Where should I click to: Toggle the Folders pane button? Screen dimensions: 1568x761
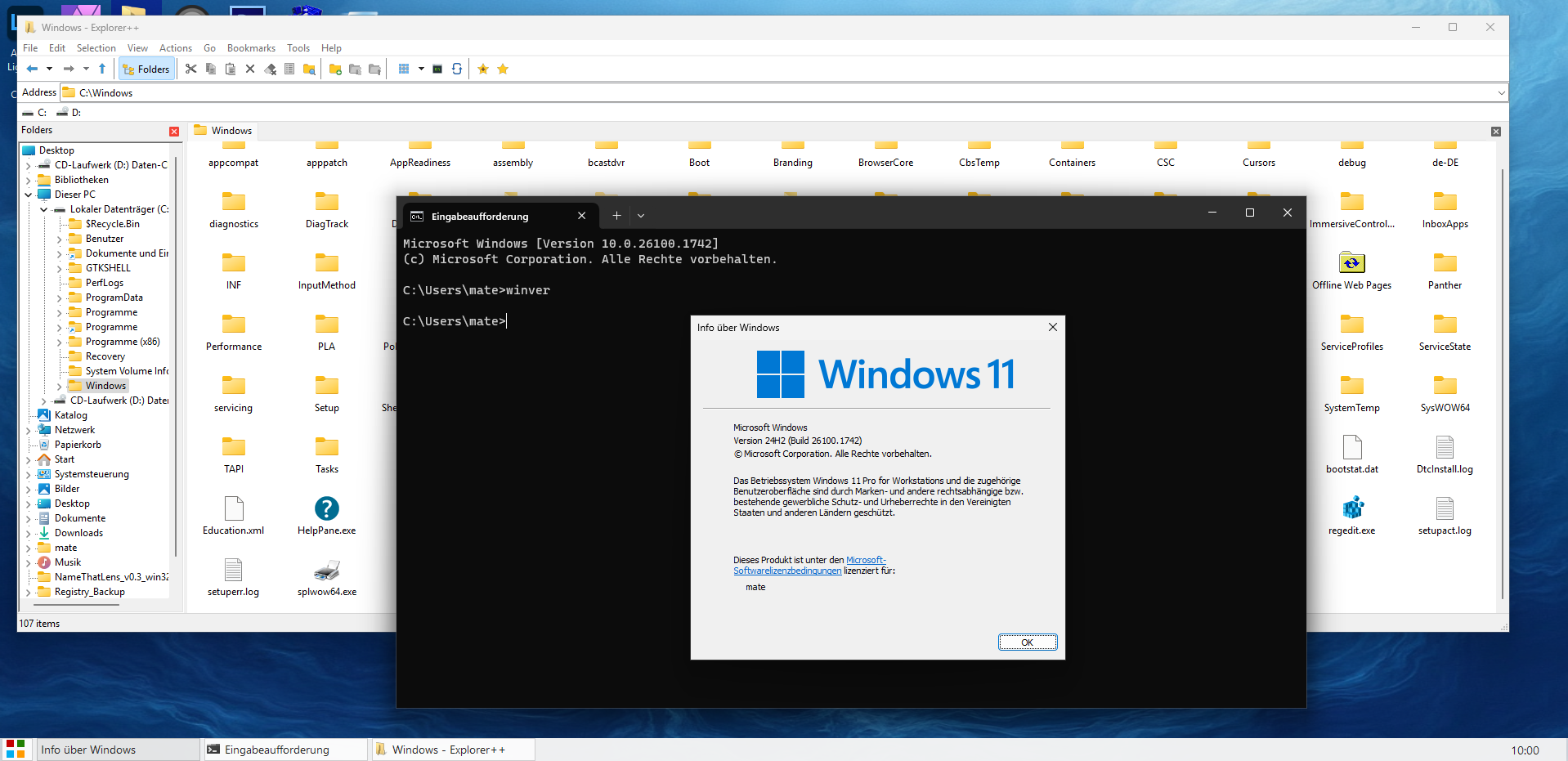point(146,69)
